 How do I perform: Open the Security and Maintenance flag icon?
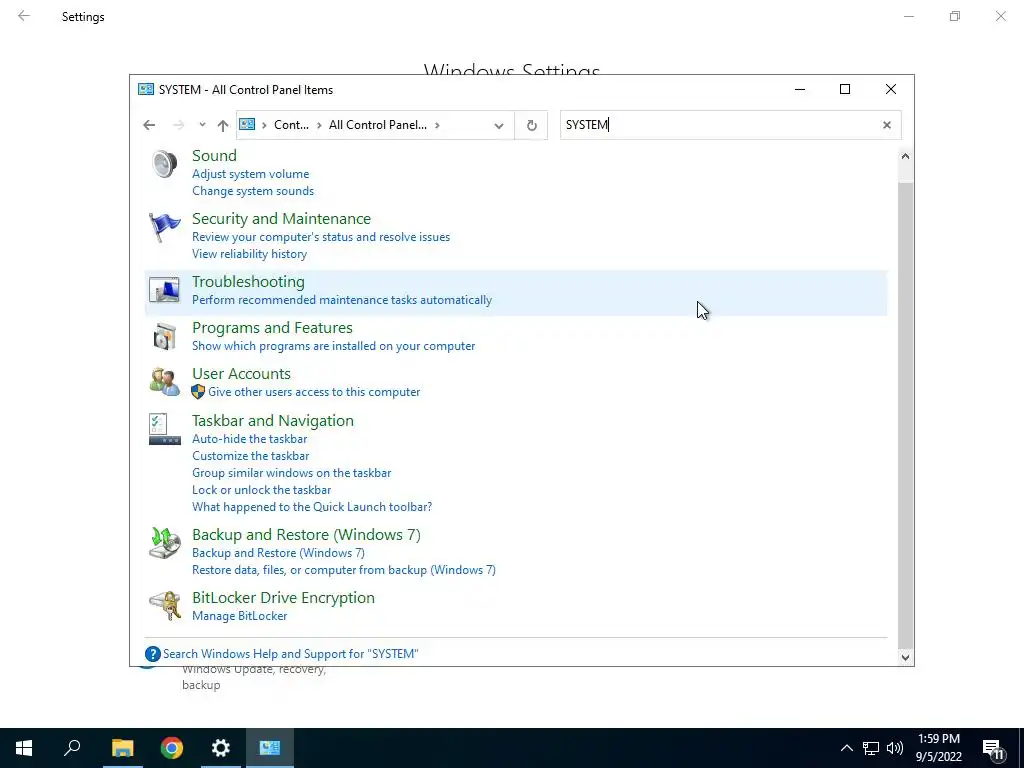[x=165, y=227]
